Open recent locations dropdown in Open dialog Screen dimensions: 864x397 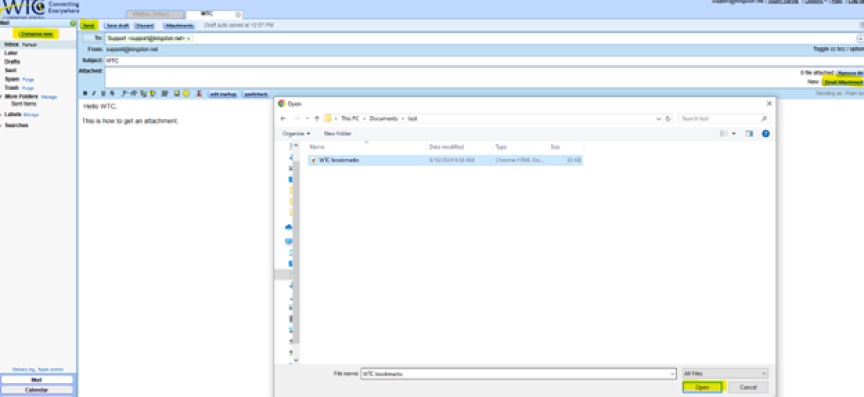pyautogui.click(x=307, y=119)
